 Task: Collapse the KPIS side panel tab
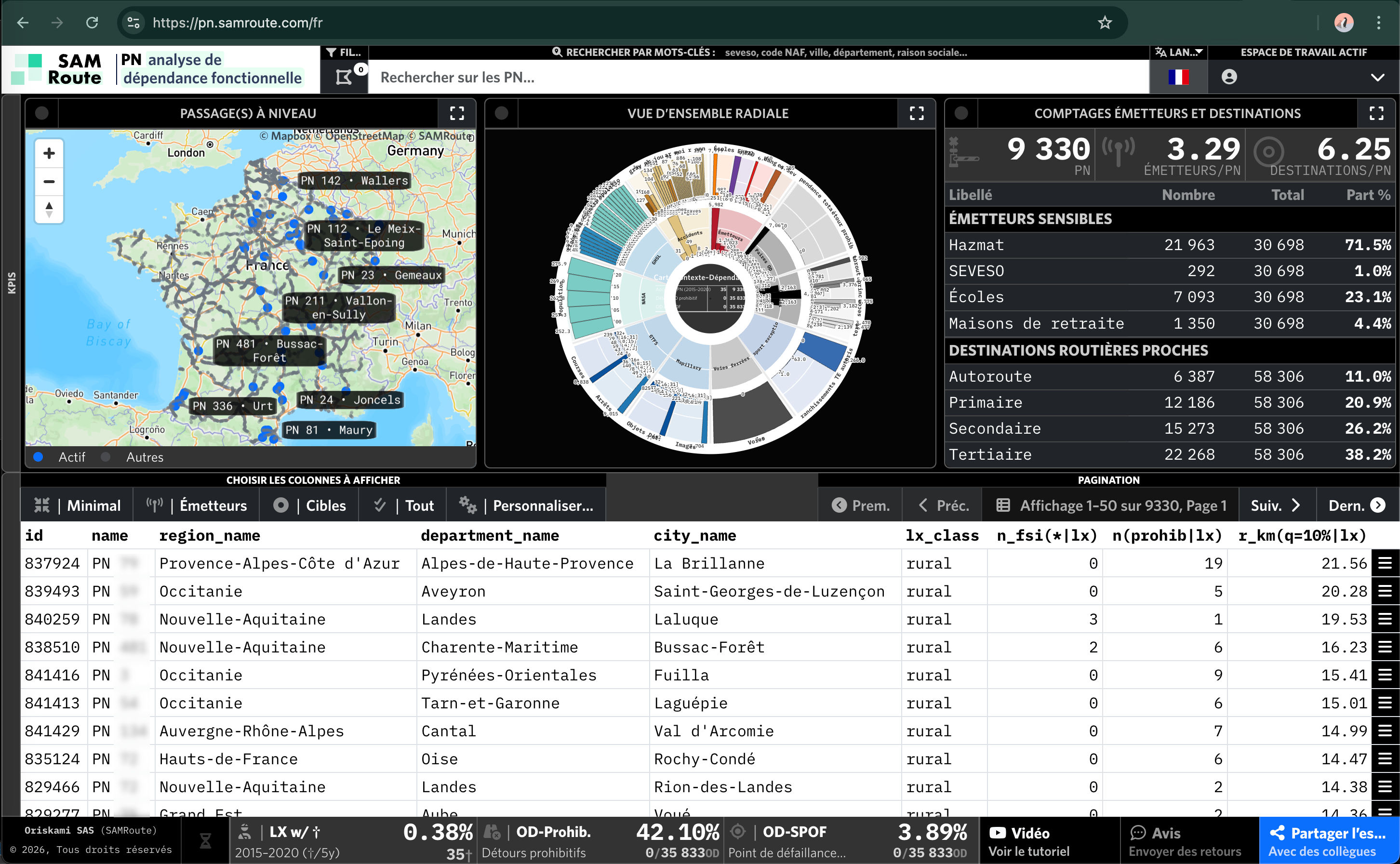(x=12, y=283)
